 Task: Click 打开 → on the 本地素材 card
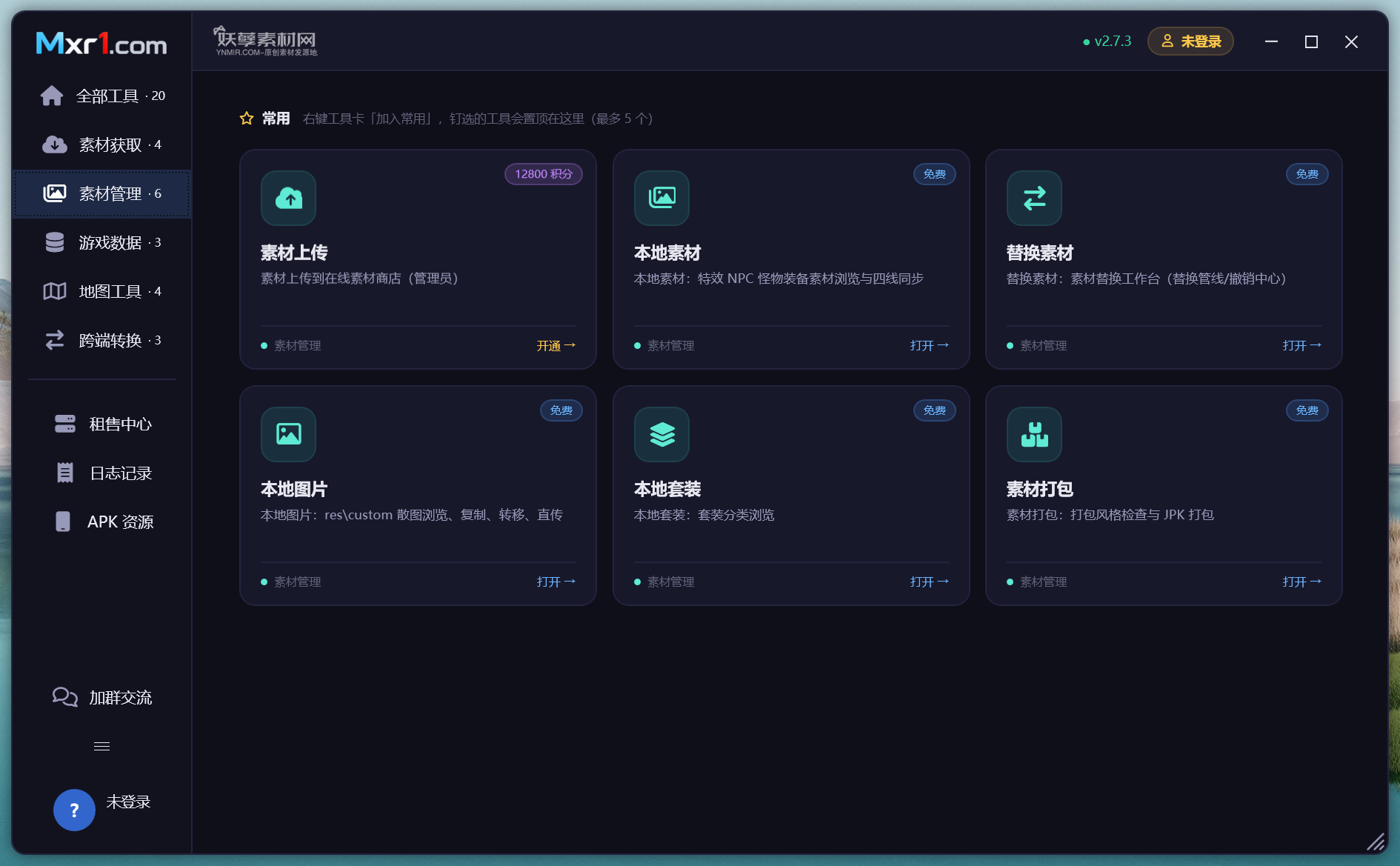pos(929,346)
